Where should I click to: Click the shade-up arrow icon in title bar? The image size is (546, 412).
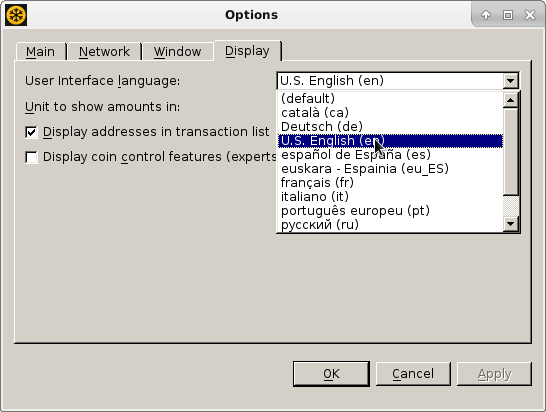tap(486, 15)
